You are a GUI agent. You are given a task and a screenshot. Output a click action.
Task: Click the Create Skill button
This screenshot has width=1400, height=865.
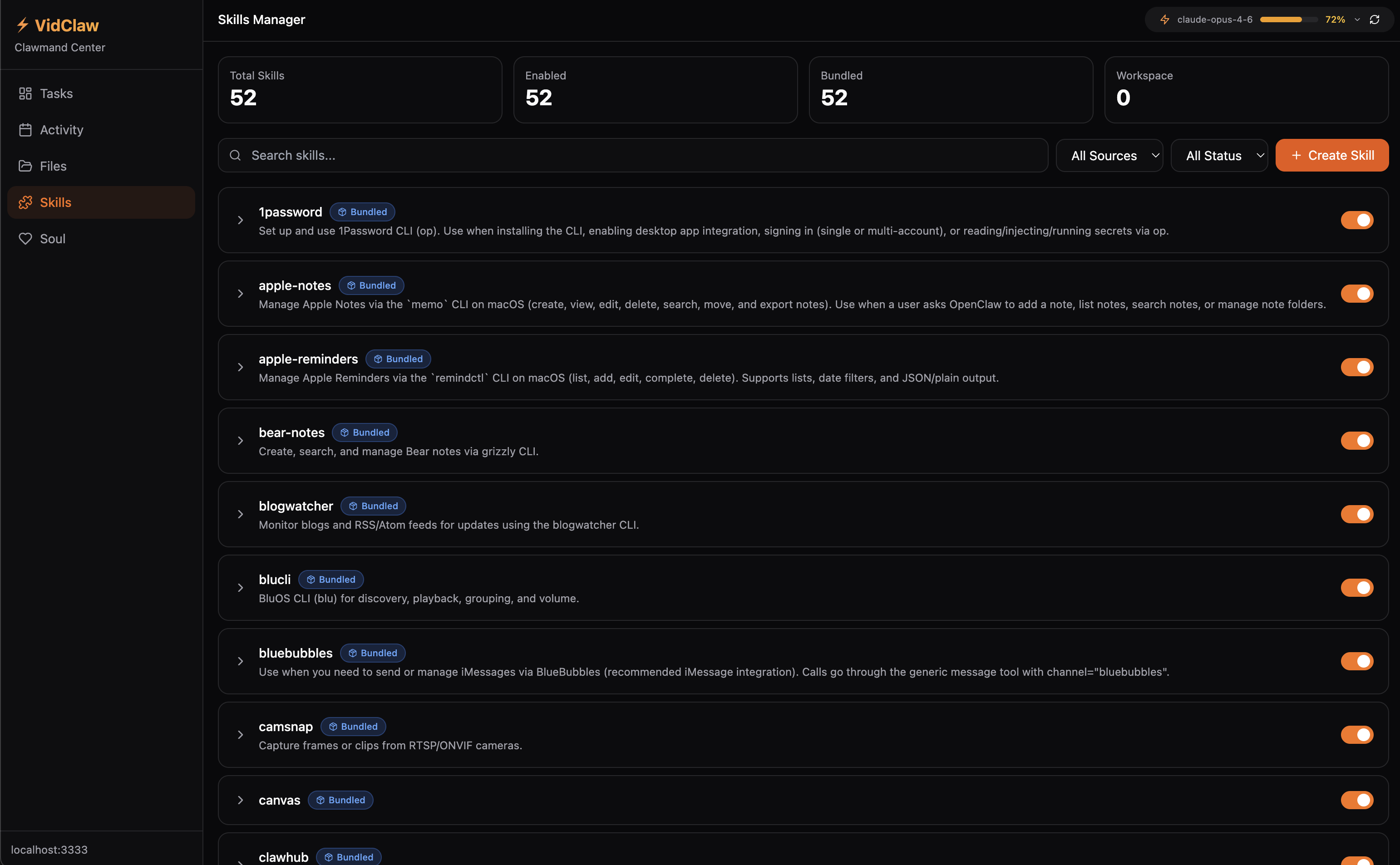pos(1331,155)
